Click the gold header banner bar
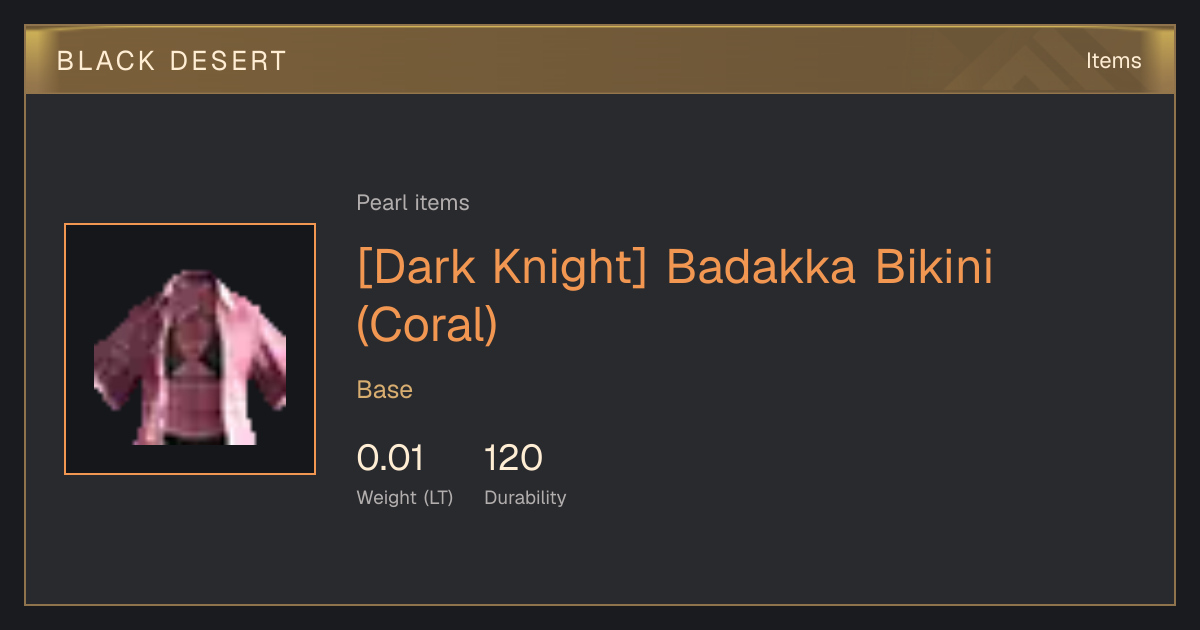 (600, 61)
